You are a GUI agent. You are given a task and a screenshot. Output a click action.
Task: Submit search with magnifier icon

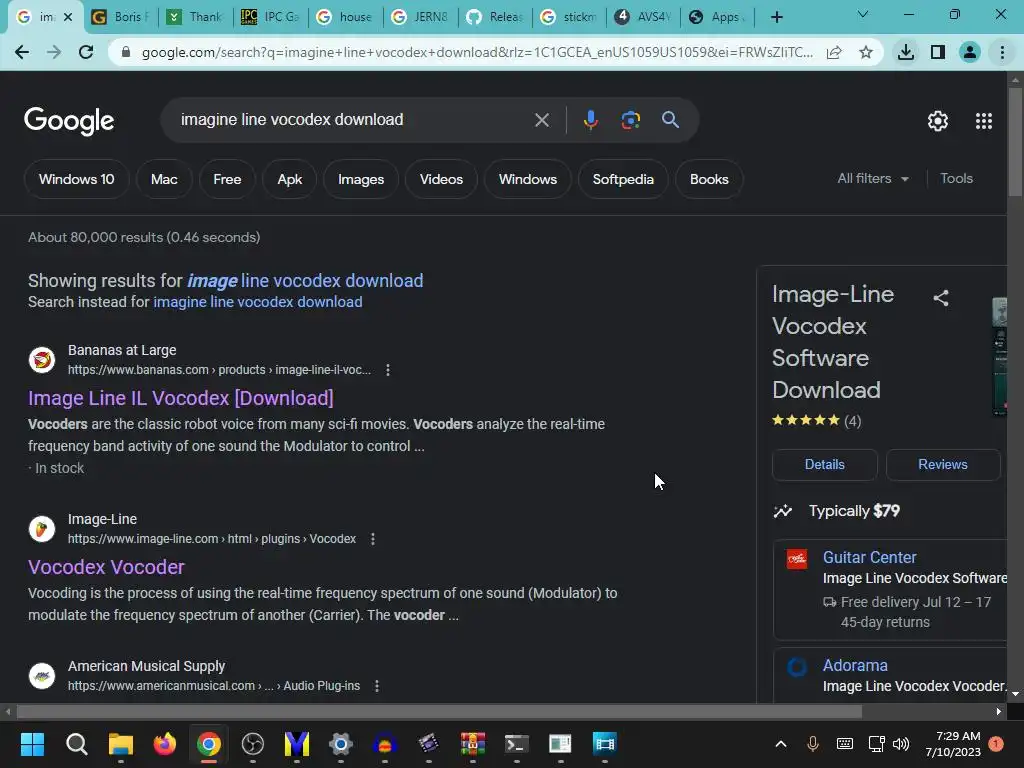(x=670, y=120)
